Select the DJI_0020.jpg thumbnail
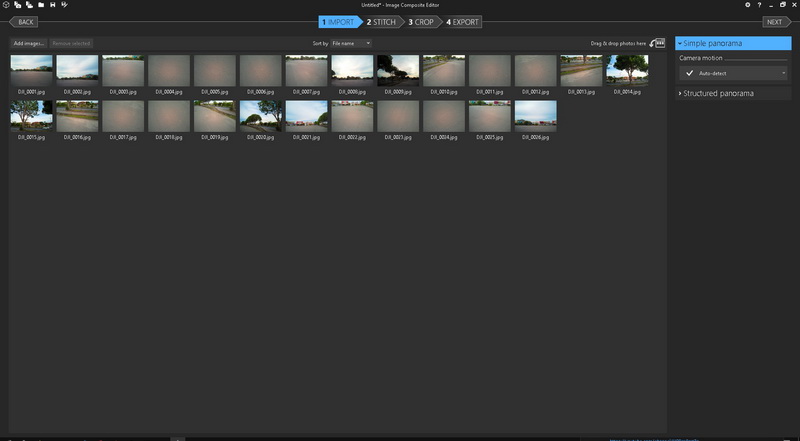Viewport: 800px width, 441px height. 260,118
